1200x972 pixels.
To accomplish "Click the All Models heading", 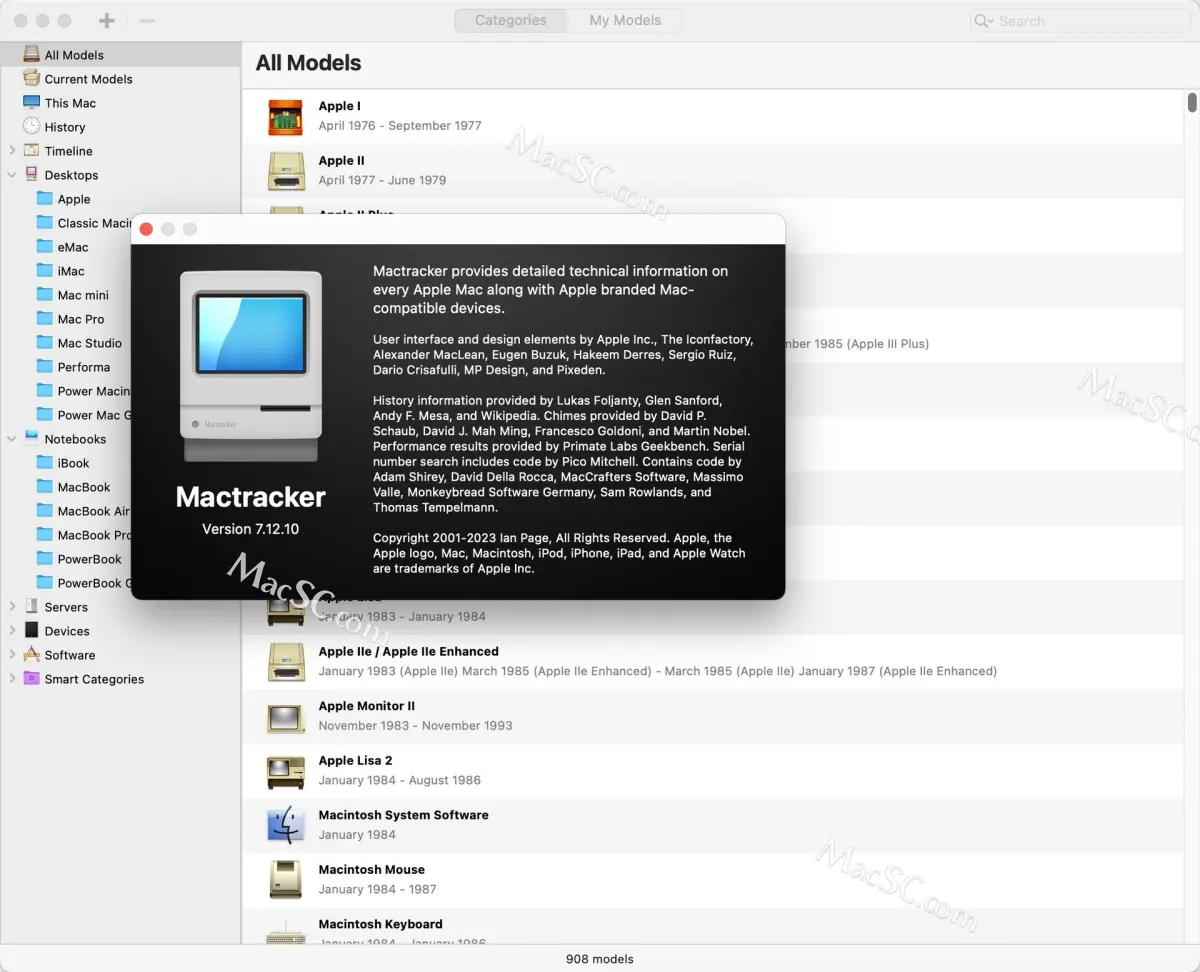I will click(x=308, y=63).
